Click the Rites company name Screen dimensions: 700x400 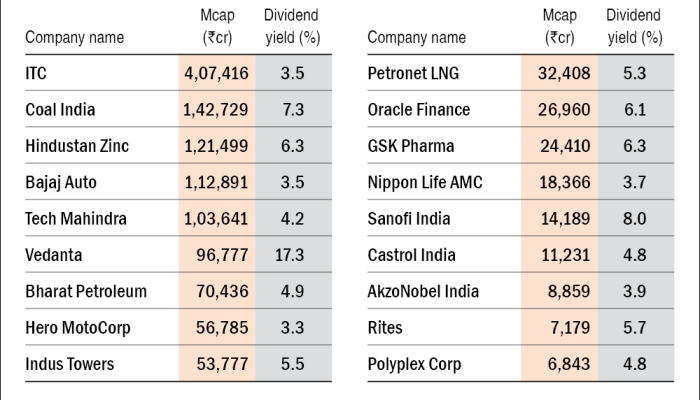[386, 327]
